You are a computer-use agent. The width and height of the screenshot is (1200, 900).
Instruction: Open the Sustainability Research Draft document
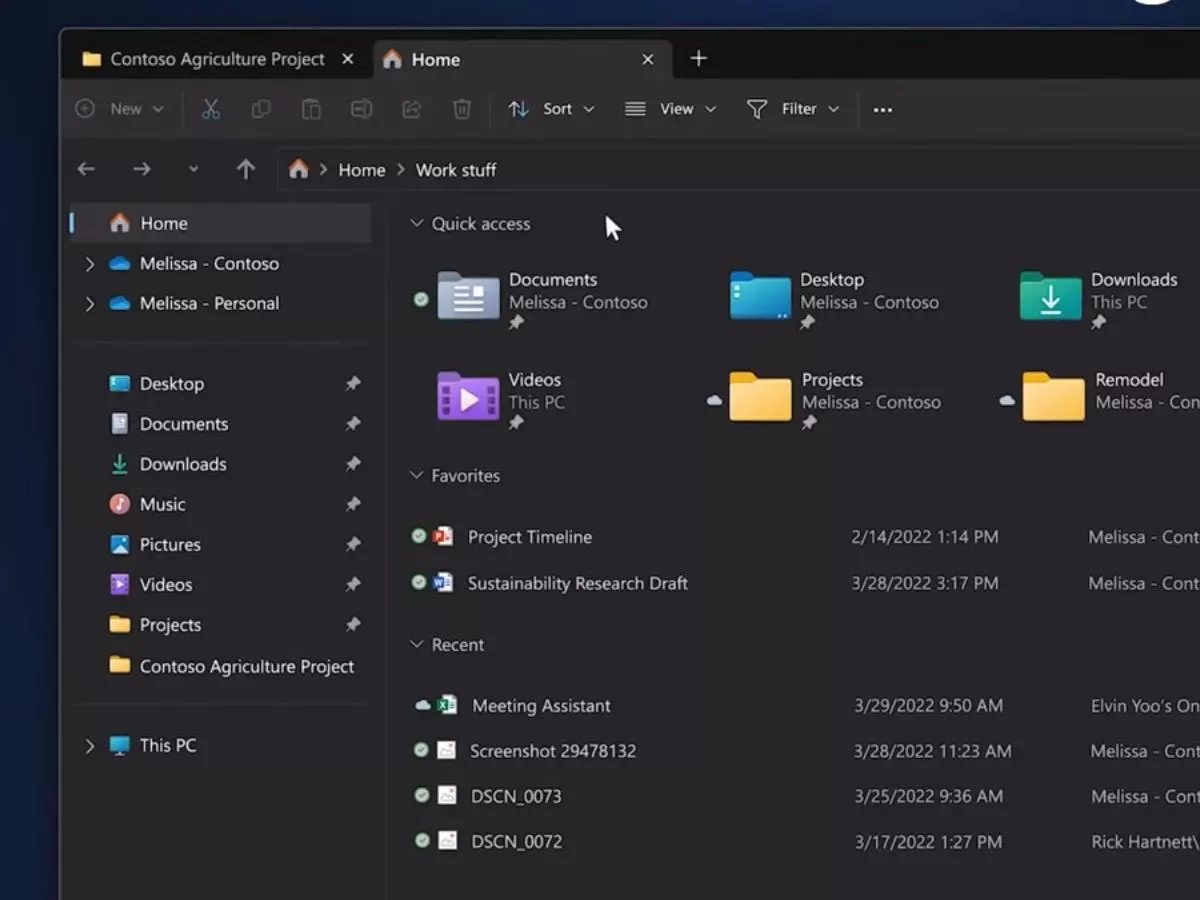click(x=578, y=583)
